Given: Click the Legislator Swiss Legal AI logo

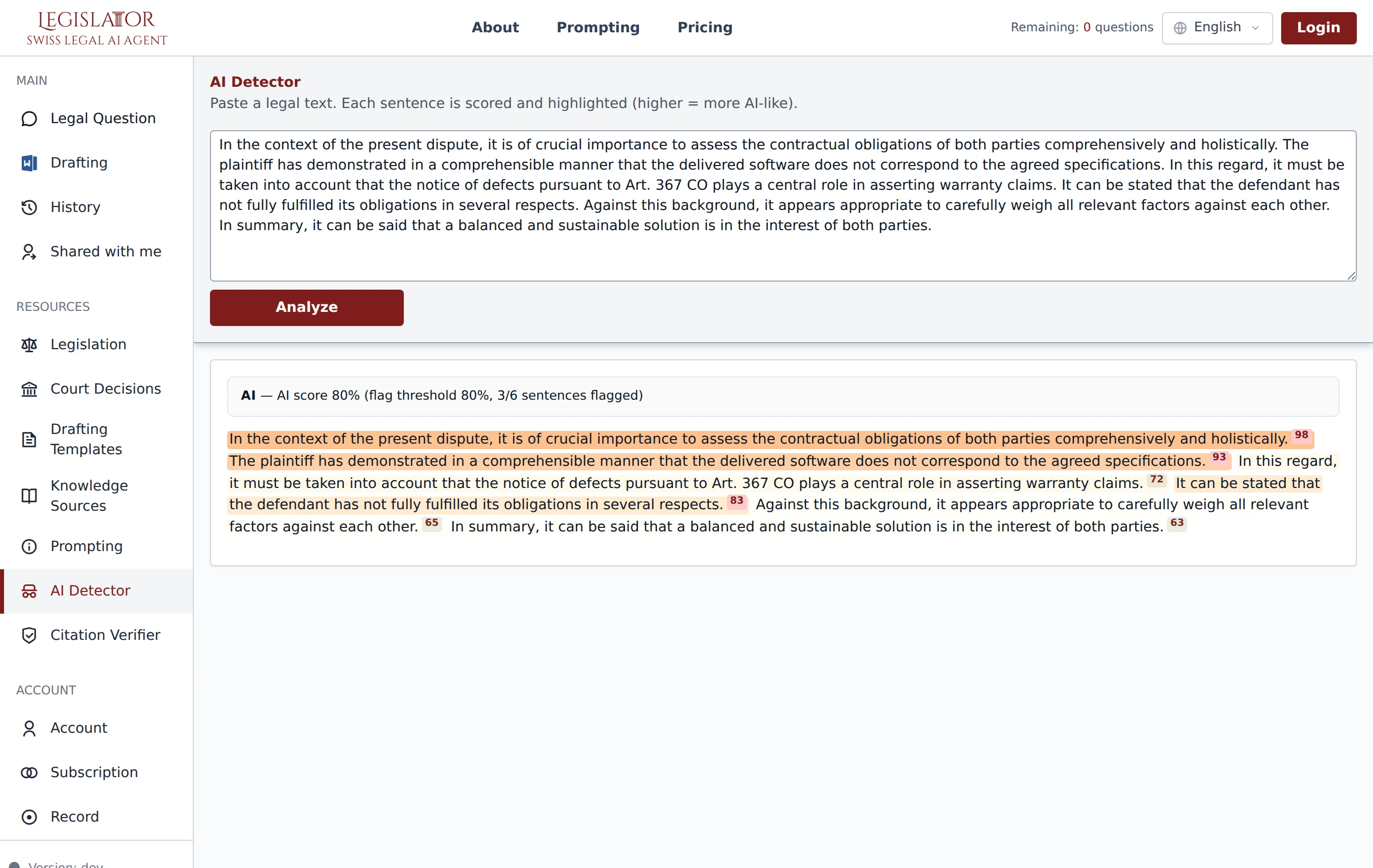Looking at the screenshot, I should (97, 28).
